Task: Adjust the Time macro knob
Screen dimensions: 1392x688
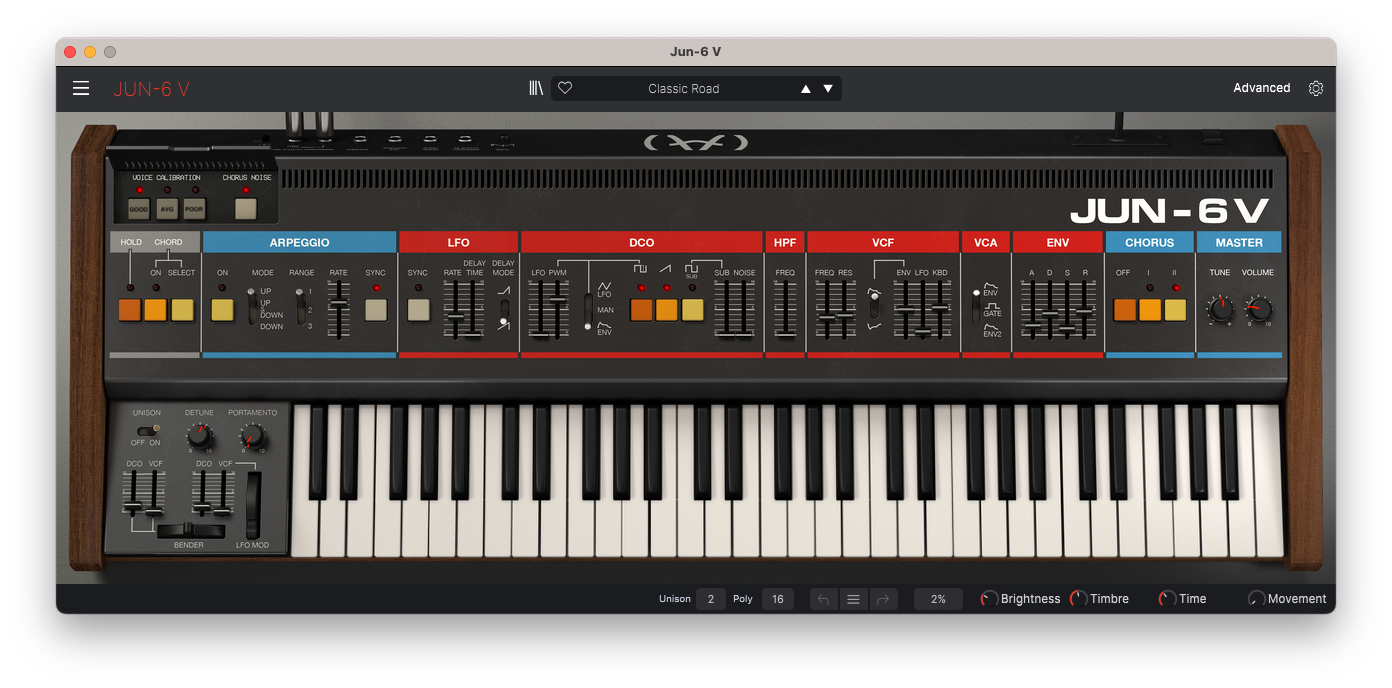Action: (x=1167, y=599)
